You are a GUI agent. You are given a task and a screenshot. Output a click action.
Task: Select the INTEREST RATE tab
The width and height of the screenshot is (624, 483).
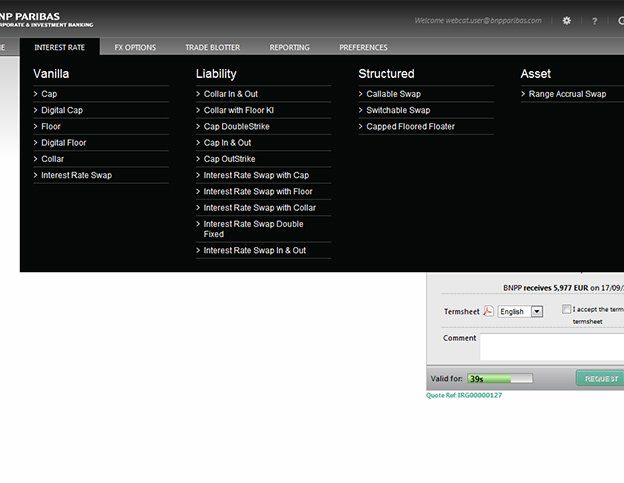tap(60, 47)
